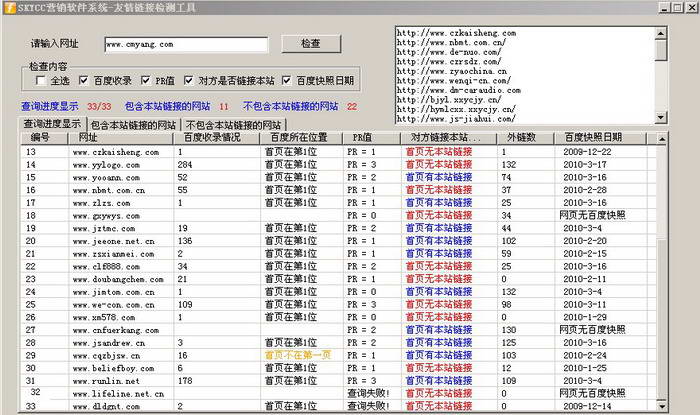Screen dimensions: 700x415
Task: Select row www.we-con.com.cn in table
Action: [338, 305]
